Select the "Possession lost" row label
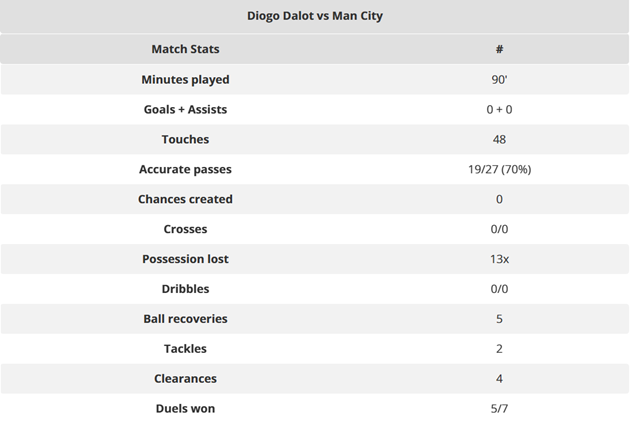630x421 pixels. click(185, 259)
